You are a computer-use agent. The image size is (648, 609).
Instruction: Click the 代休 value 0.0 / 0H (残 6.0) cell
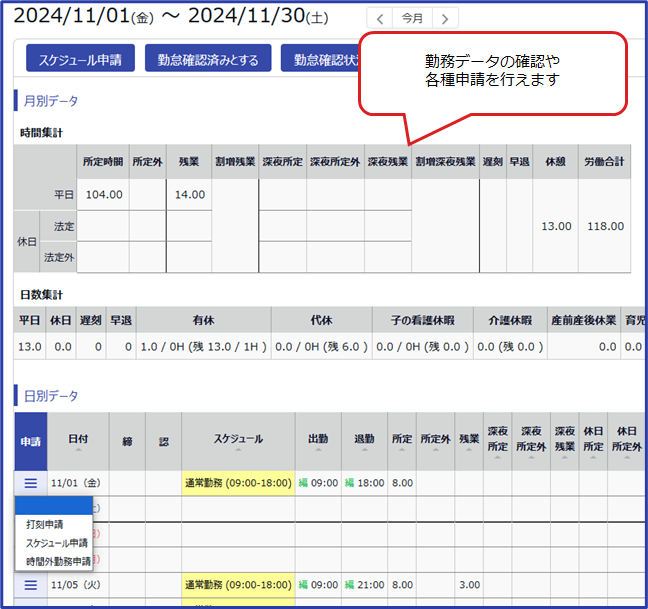pyautogui.click(x=322, y=346)
